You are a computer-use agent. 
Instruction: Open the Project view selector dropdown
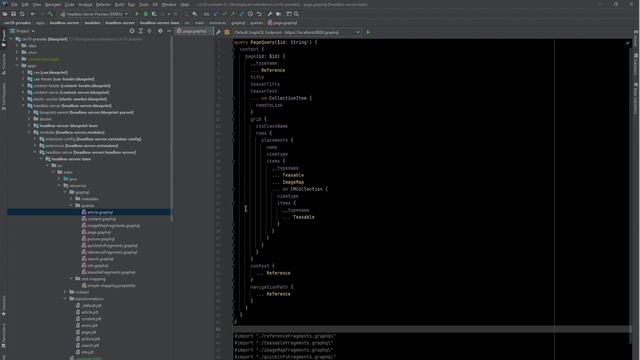22,31
